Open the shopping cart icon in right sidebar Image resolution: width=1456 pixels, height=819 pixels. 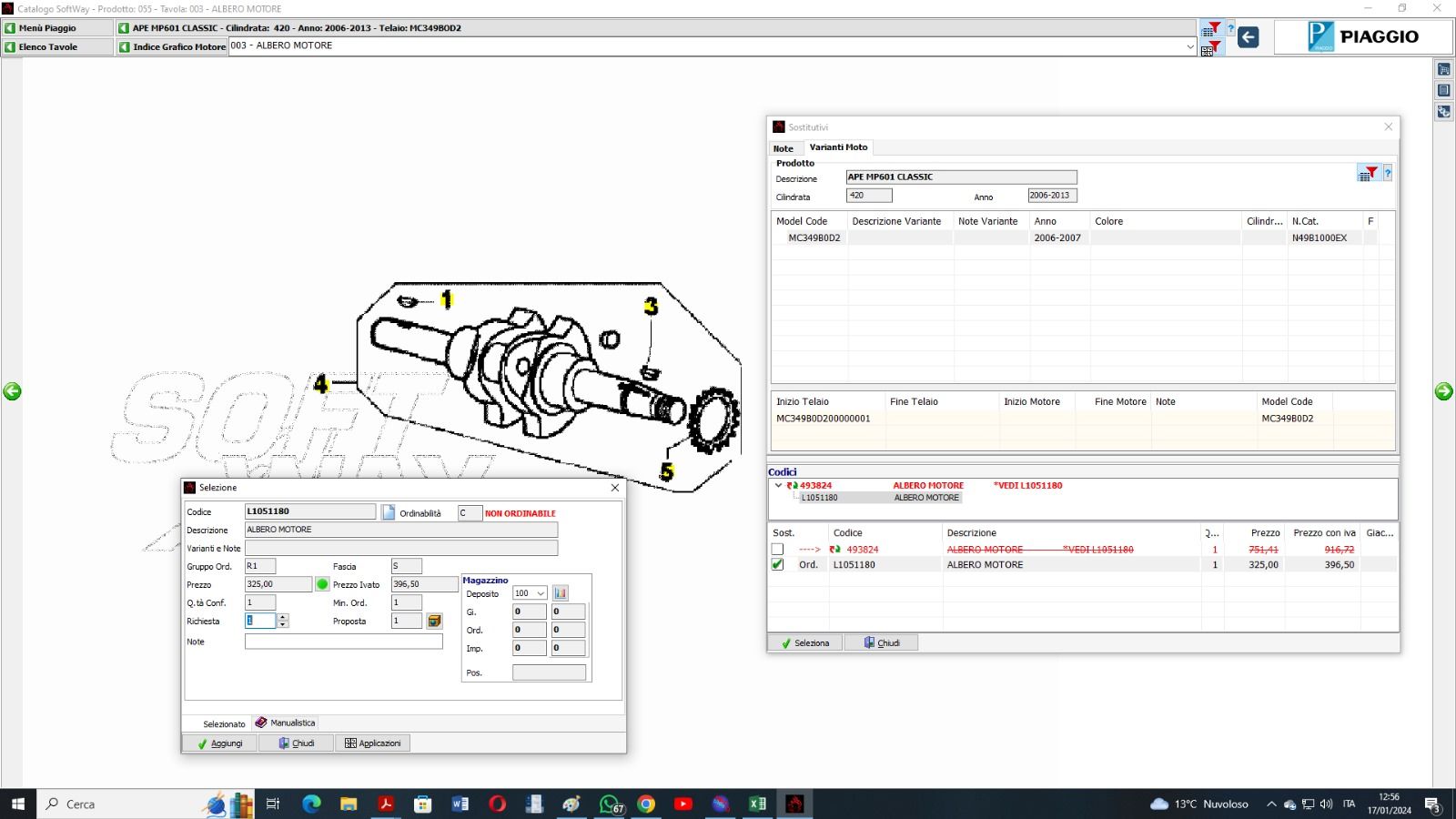[x=1443, y=69]
